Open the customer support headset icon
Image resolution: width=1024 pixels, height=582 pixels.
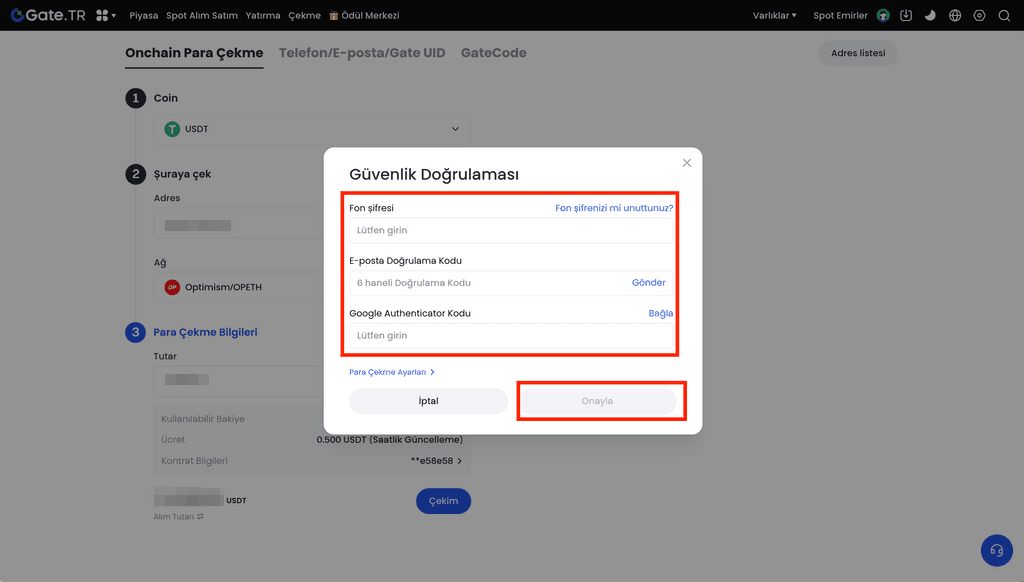pyautogui.click(x=996, y=550)
